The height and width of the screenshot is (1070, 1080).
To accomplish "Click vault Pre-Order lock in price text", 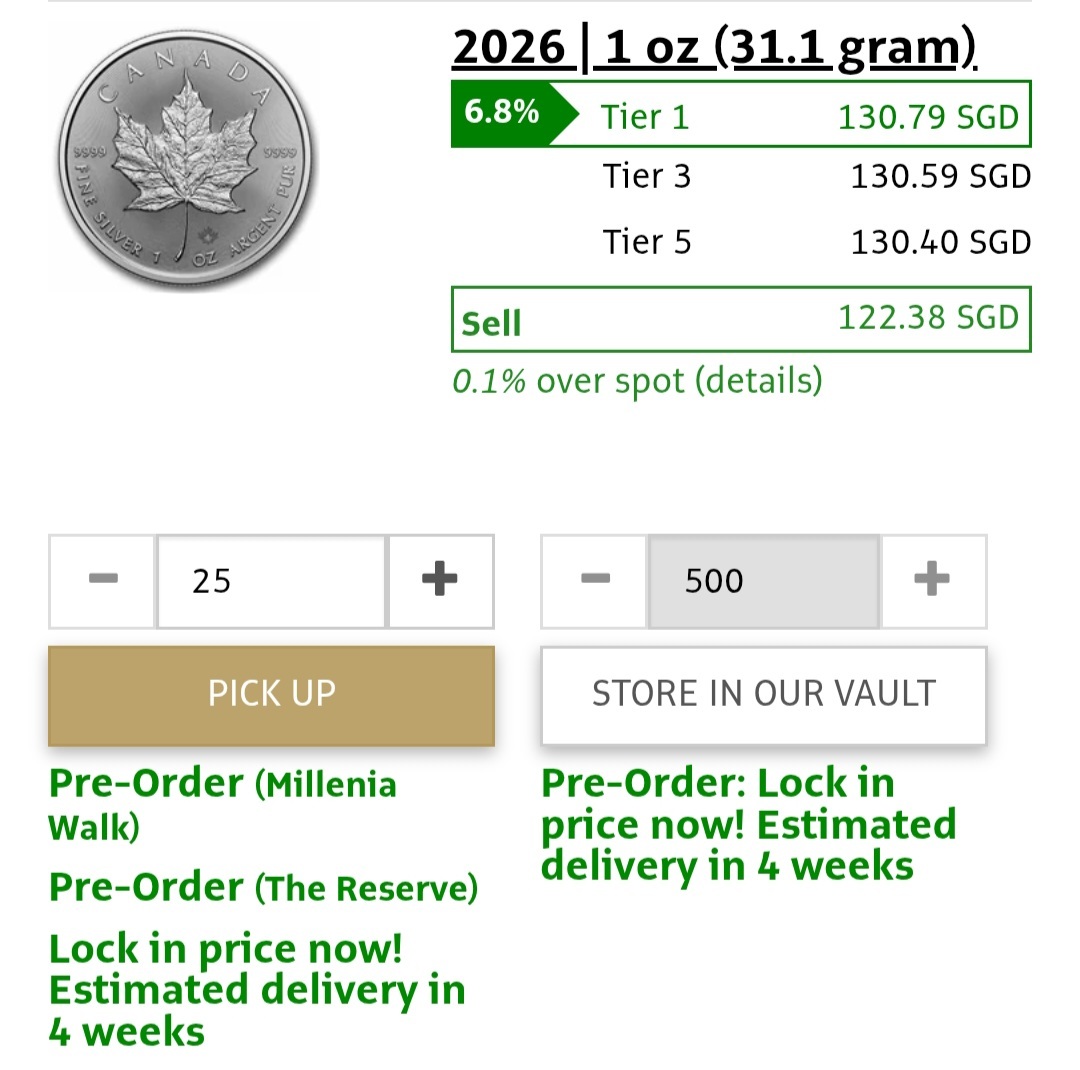I will click(749, 824).
